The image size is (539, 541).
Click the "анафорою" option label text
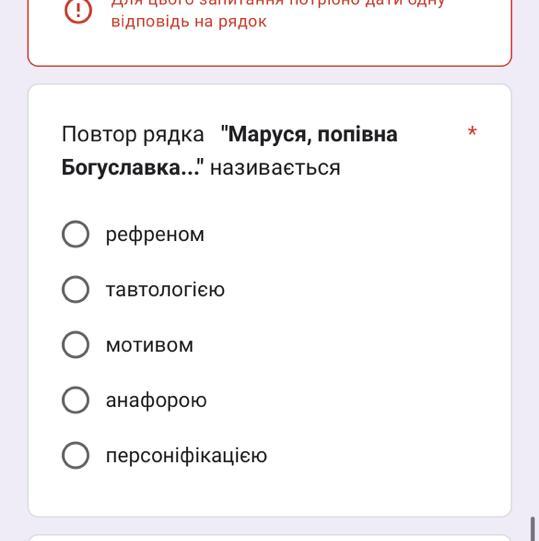pyautogui.click(x=156, y=401)
